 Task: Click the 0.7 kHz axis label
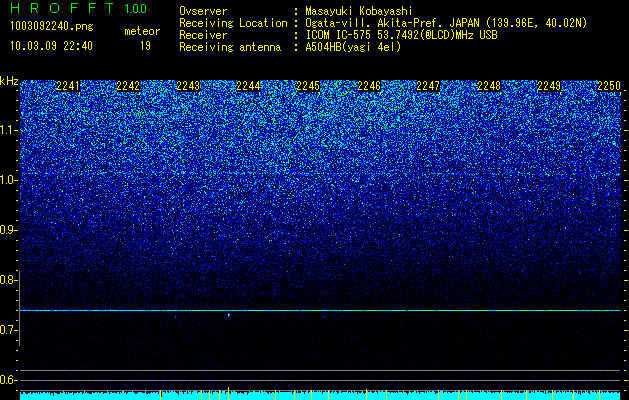click(8, 330)
